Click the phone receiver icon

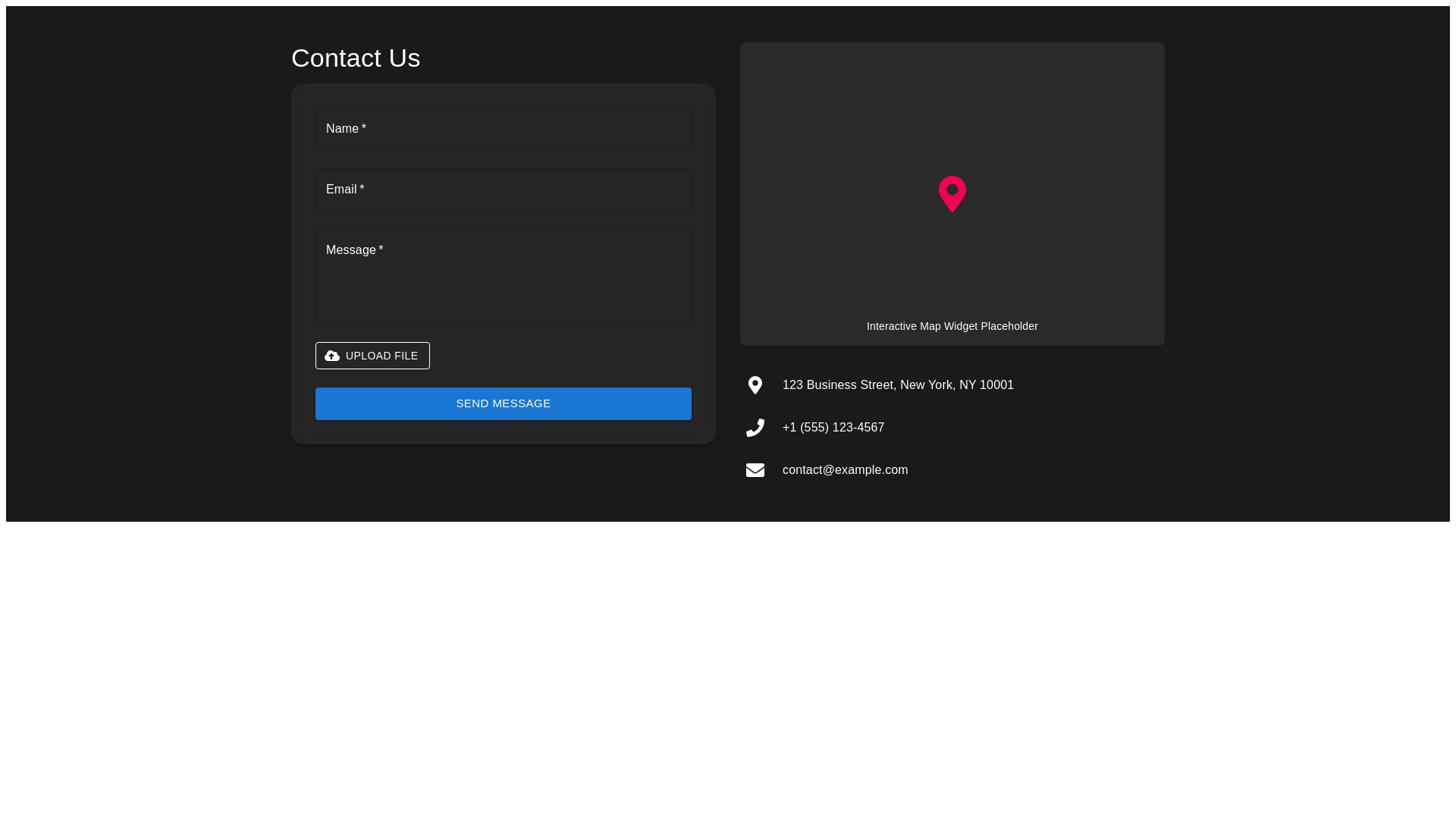click(755, 427)
